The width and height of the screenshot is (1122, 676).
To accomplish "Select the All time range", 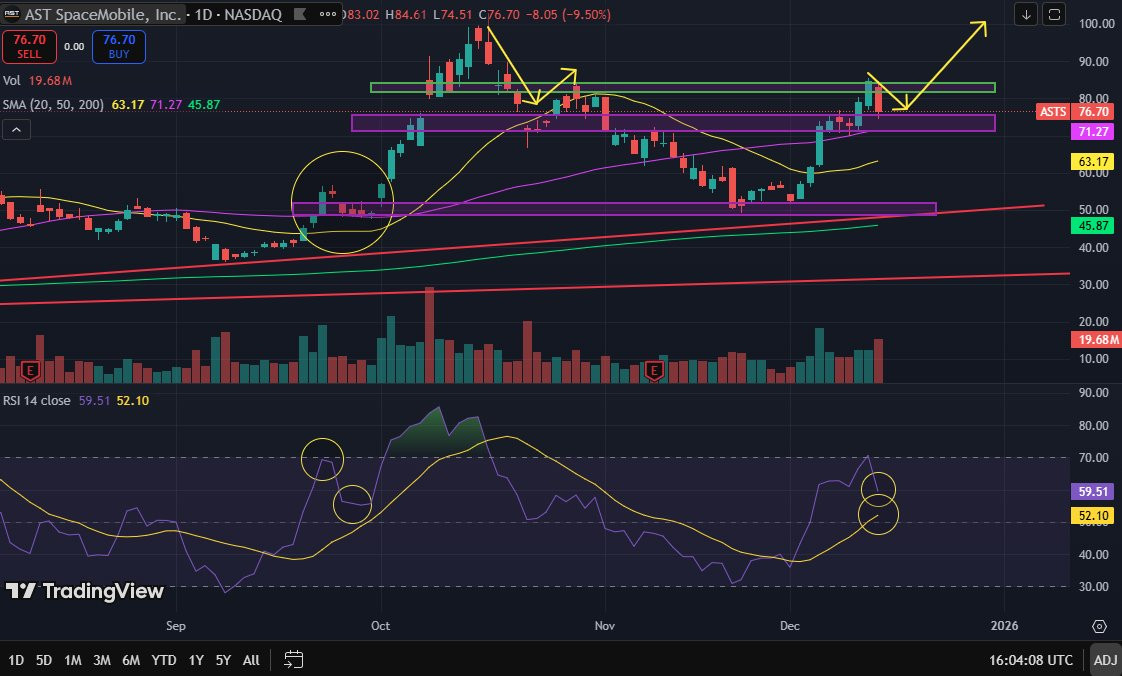I will coord(251,660).
